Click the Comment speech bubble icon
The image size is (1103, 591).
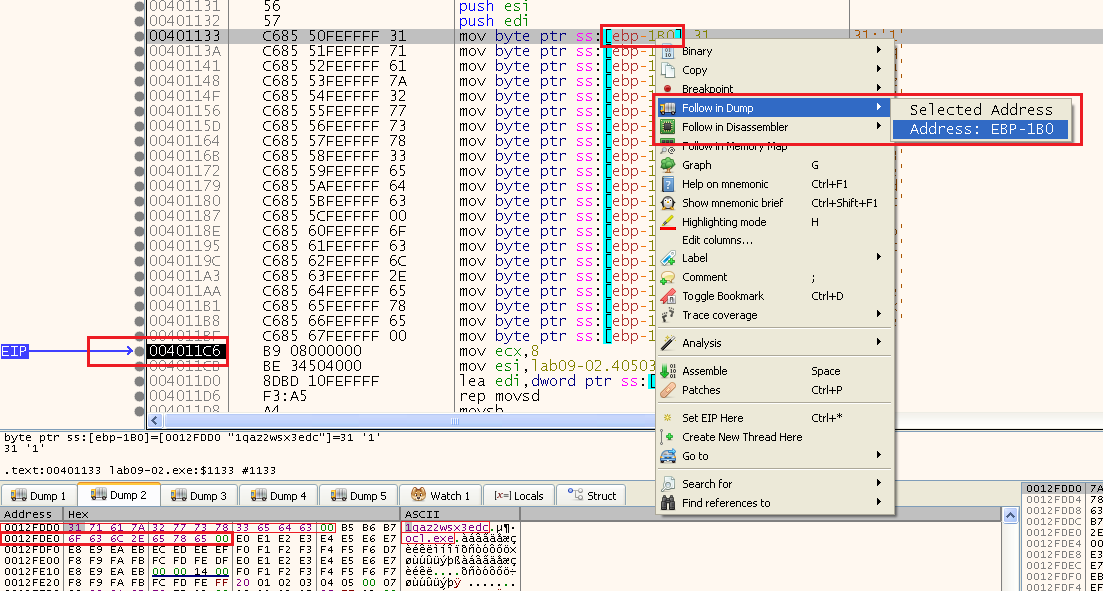click(x=668, y=277)
